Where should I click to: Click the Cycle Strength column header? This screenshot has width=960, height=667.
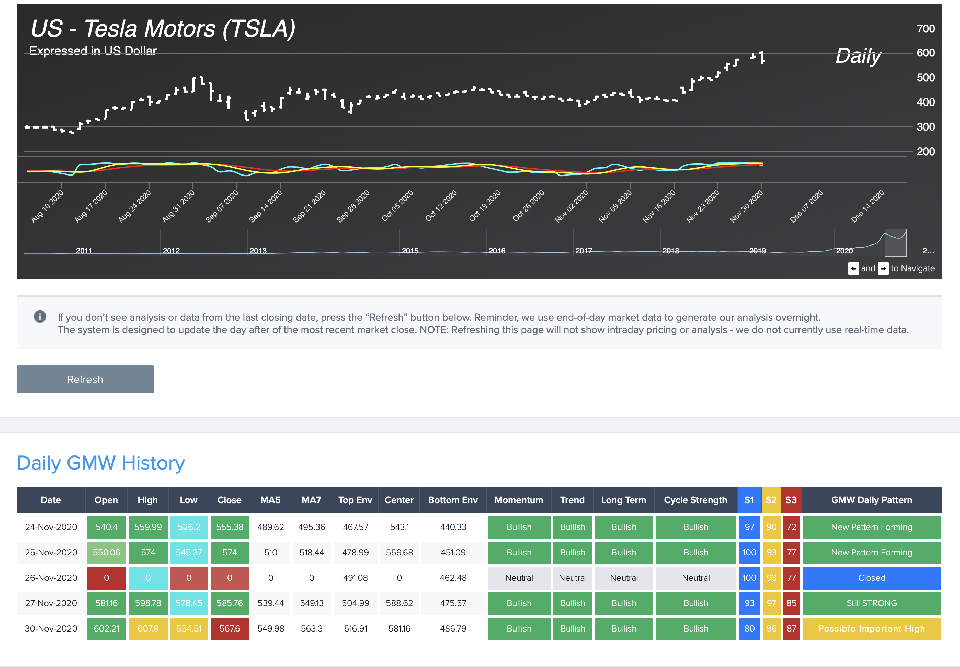coord(696,500)
